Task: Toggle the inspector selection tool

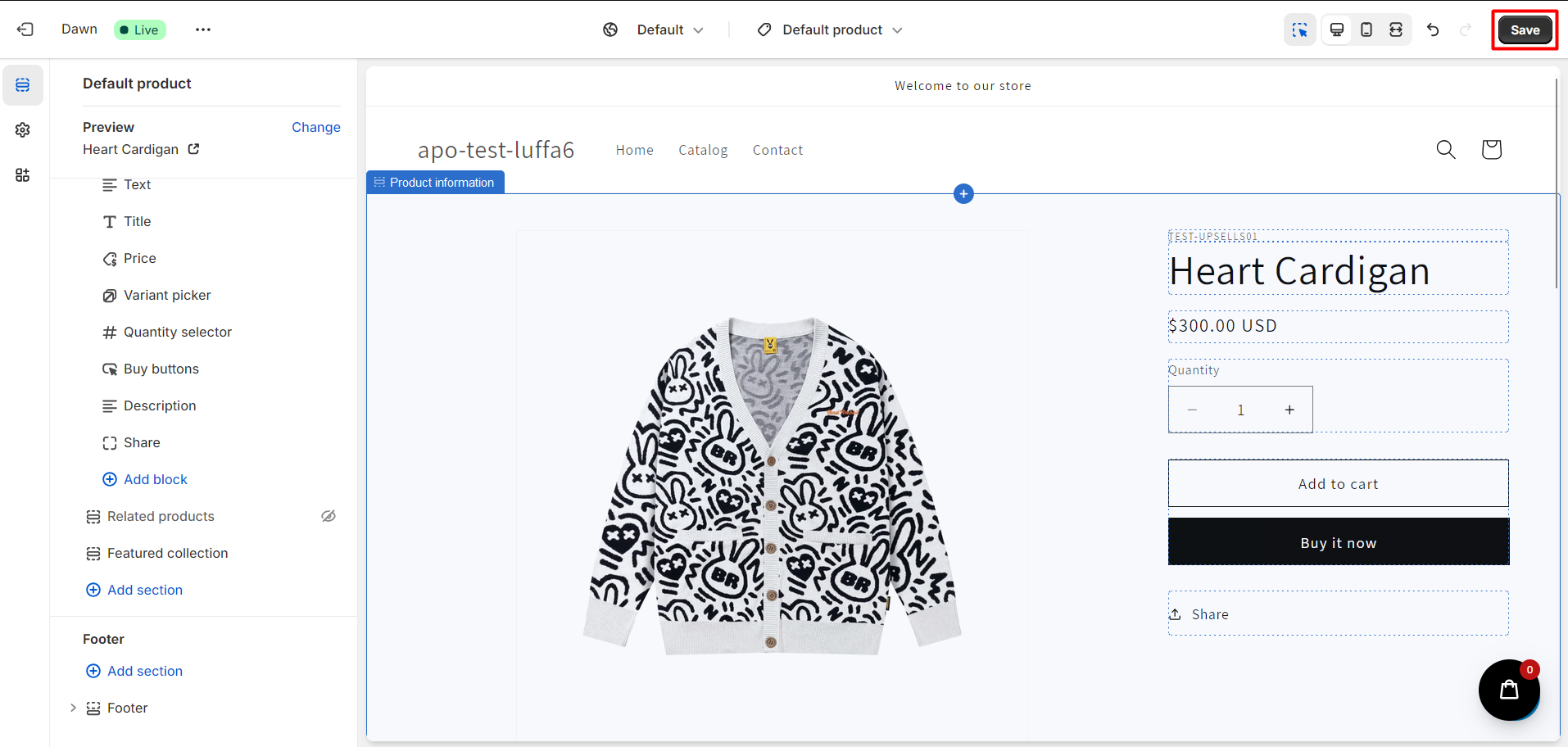Action: (1299, 29)
